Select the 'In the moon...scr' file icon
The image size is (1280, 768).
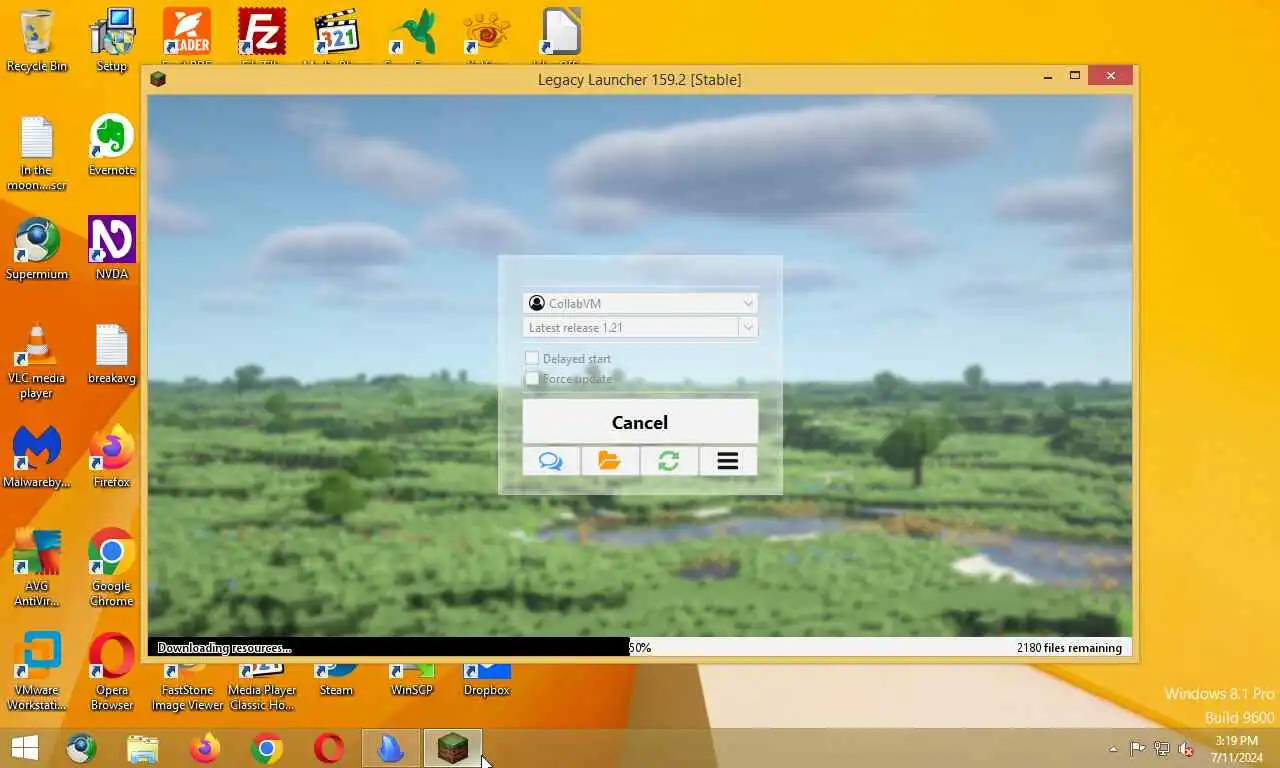37,153
